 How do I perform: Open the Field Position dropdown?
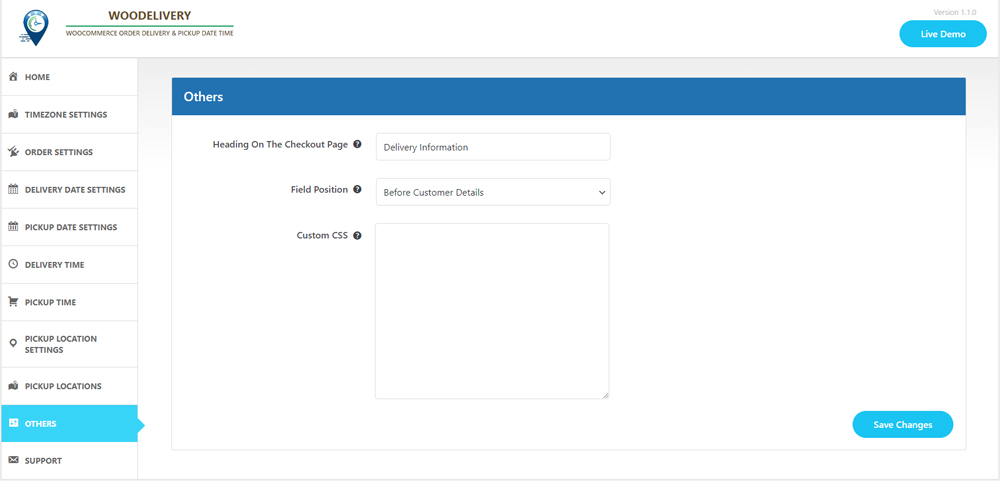(x=492, y=192)
